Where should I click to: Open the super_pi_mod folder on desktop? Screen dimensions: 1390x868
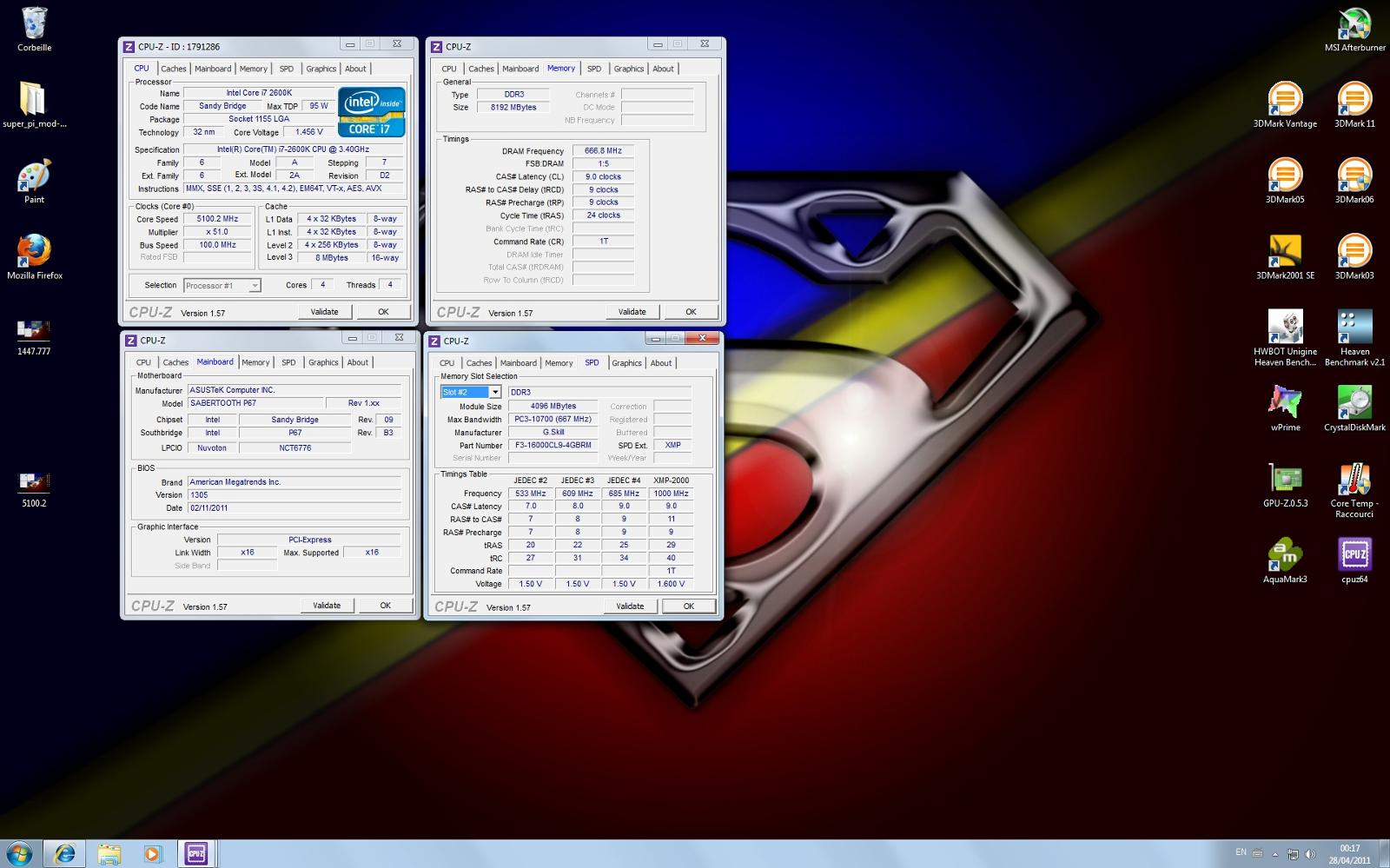pos(34,105)
